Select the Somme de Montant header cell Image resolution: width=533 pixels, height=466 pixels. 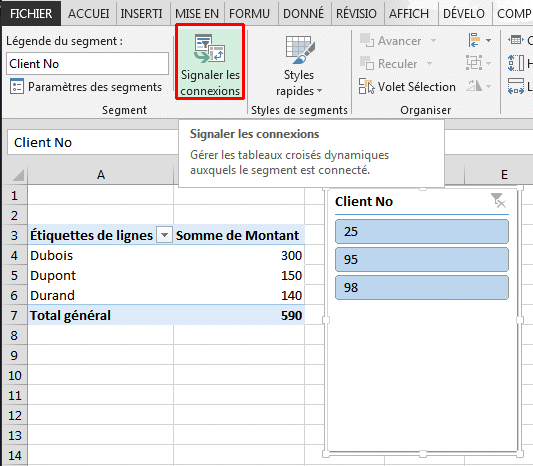point(239,235)
